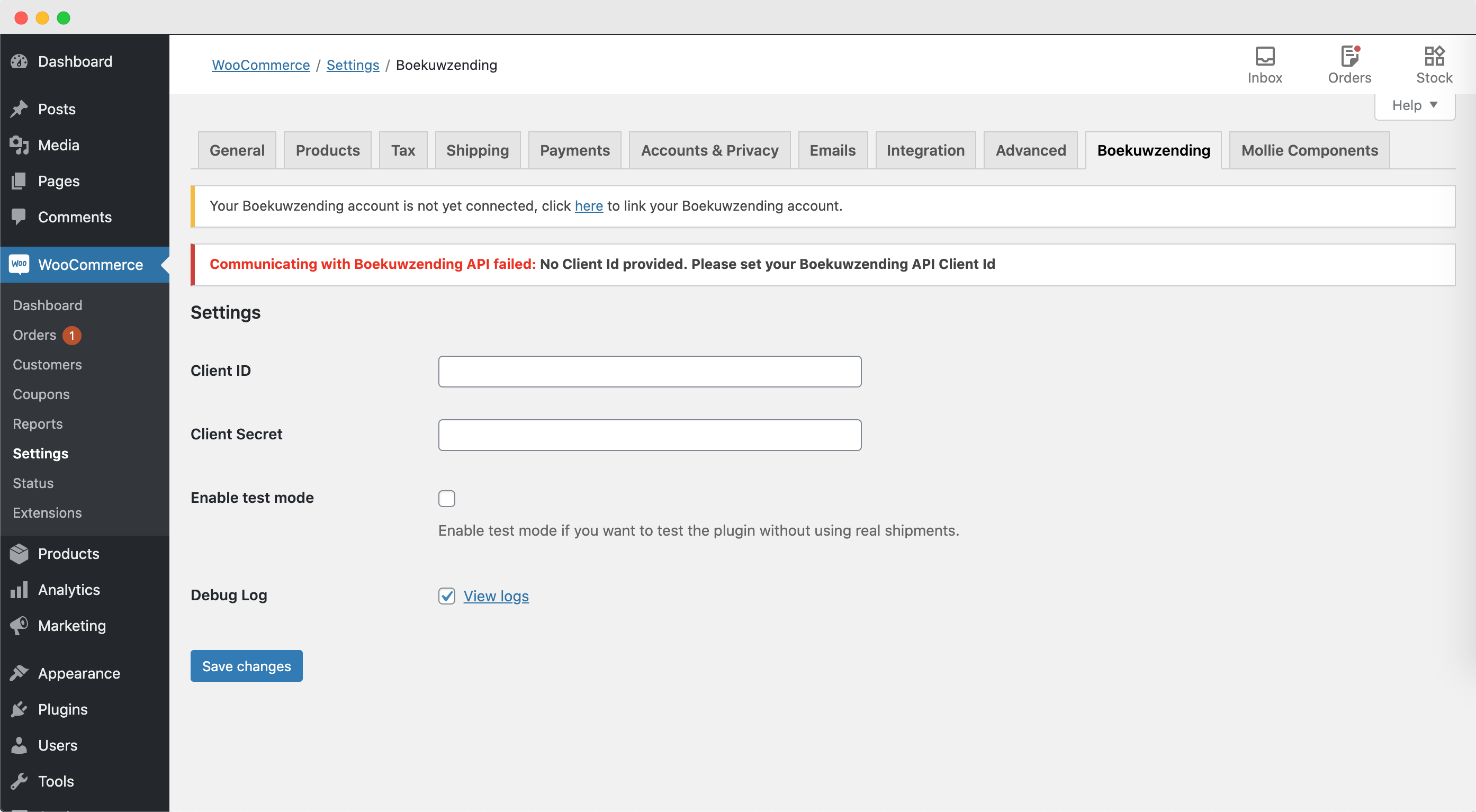Open Coupons in WooCommerce submenu
1476x812 pixels.
click(x=41, y=394)
